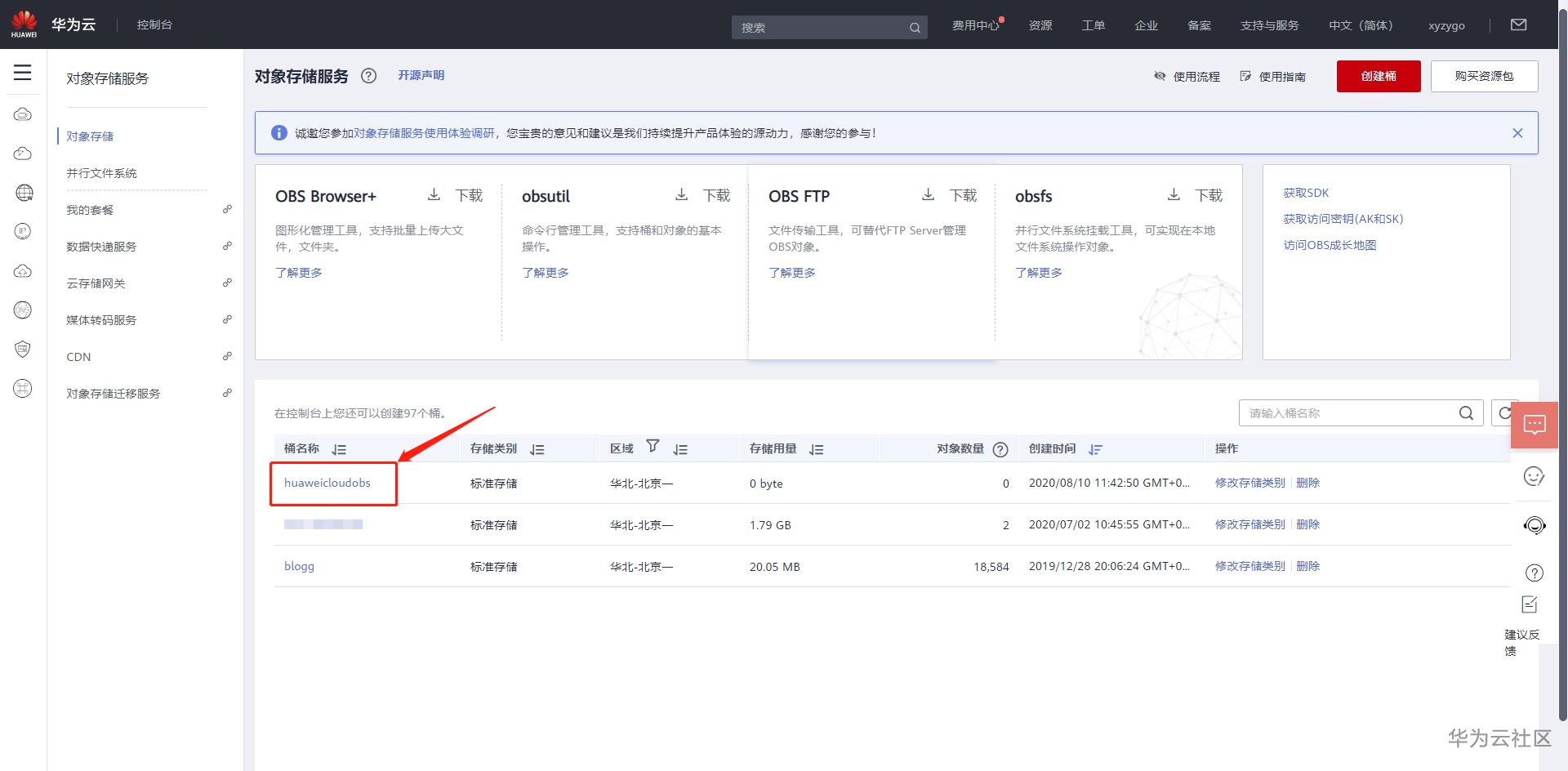Filter buckets by 区域 funnel icon
Image resolution: width=1568 pixels, height=771 pixels.
pyautogui.click(x=653, y=446)
